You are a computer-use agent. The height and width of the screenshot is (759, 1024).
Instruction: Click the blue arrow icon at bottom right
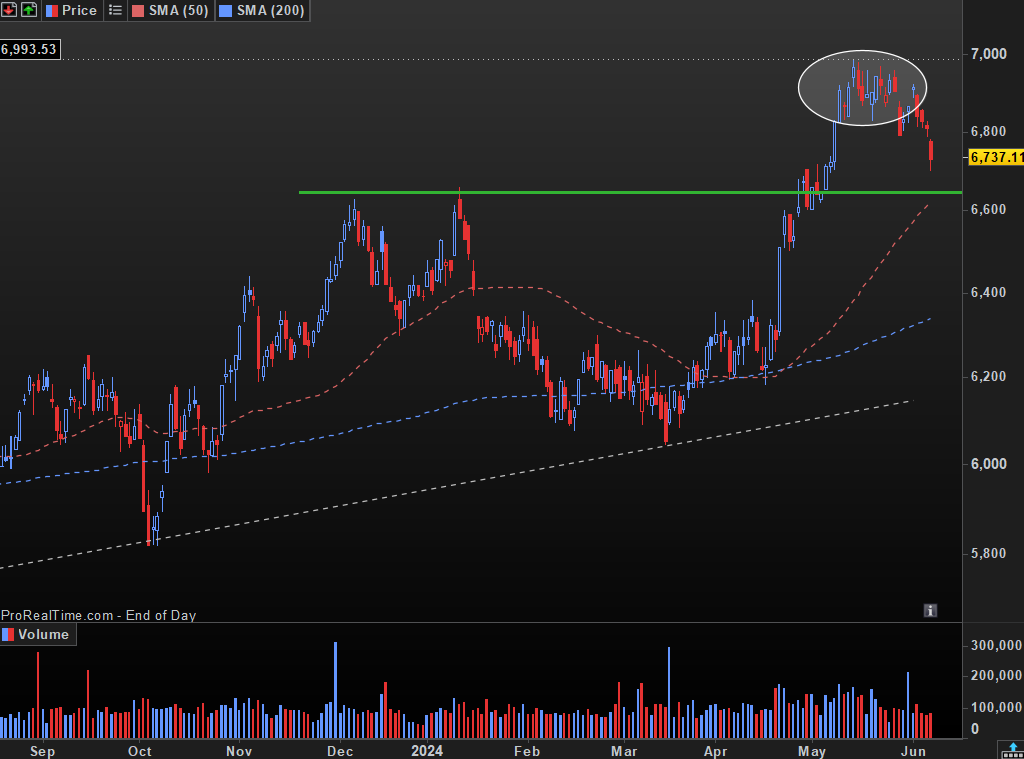coord(1013,749)
